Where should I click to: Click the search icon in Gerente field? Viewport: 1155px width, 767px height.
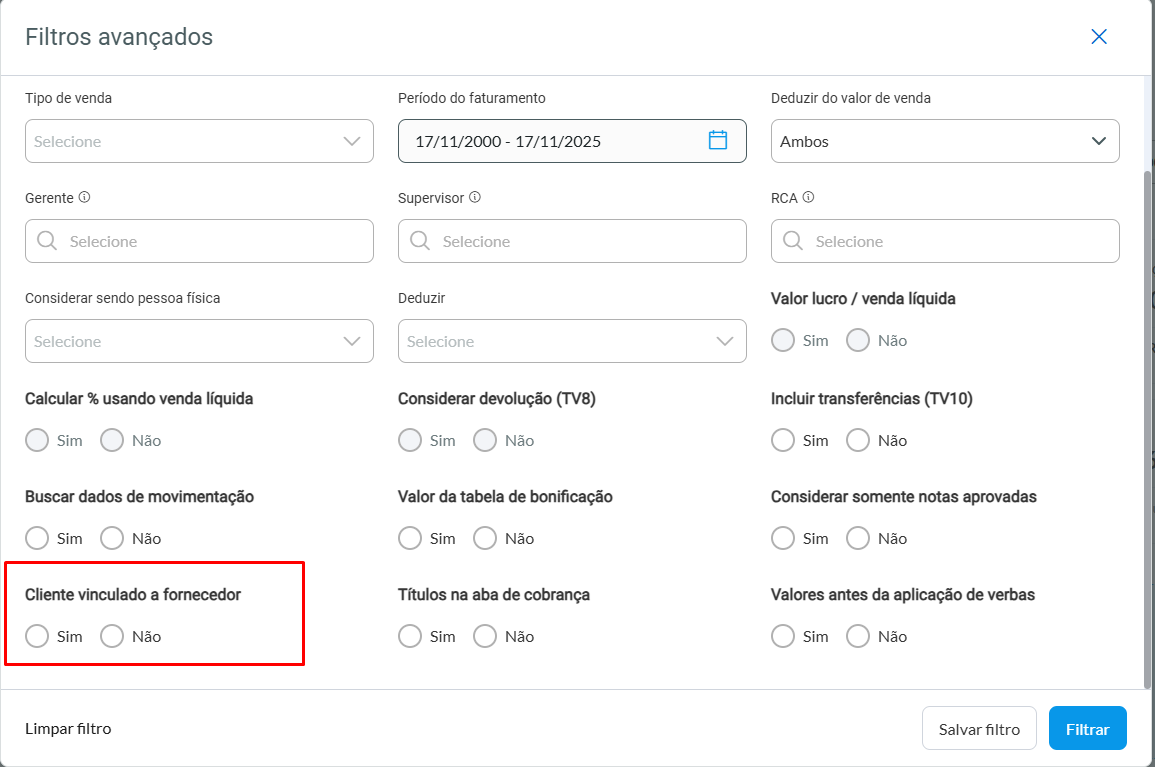point(47,241)
